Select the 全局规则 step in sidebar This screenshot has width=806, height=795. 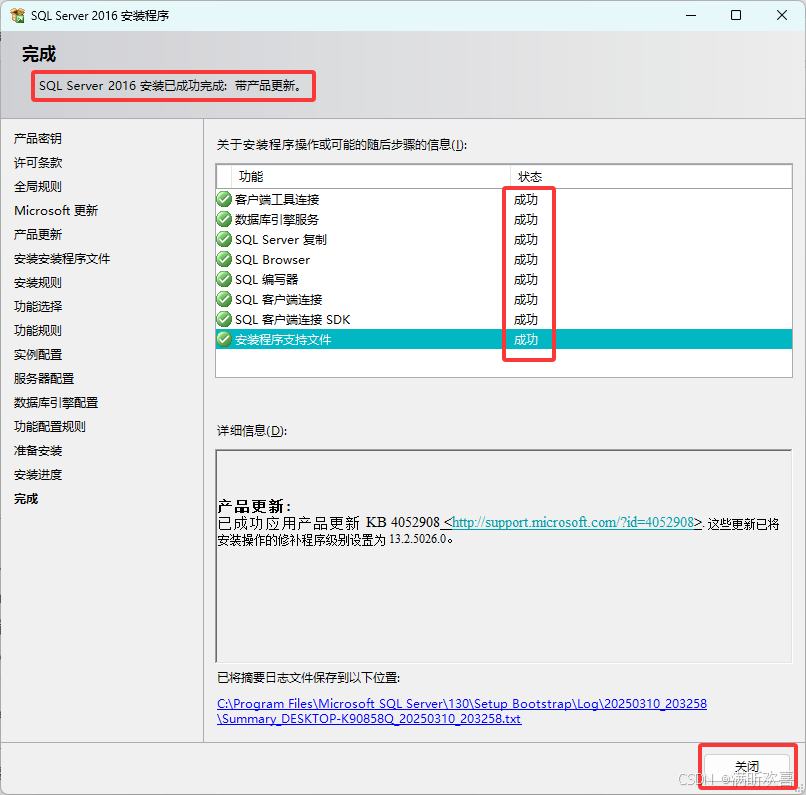[x=38, y=187]
